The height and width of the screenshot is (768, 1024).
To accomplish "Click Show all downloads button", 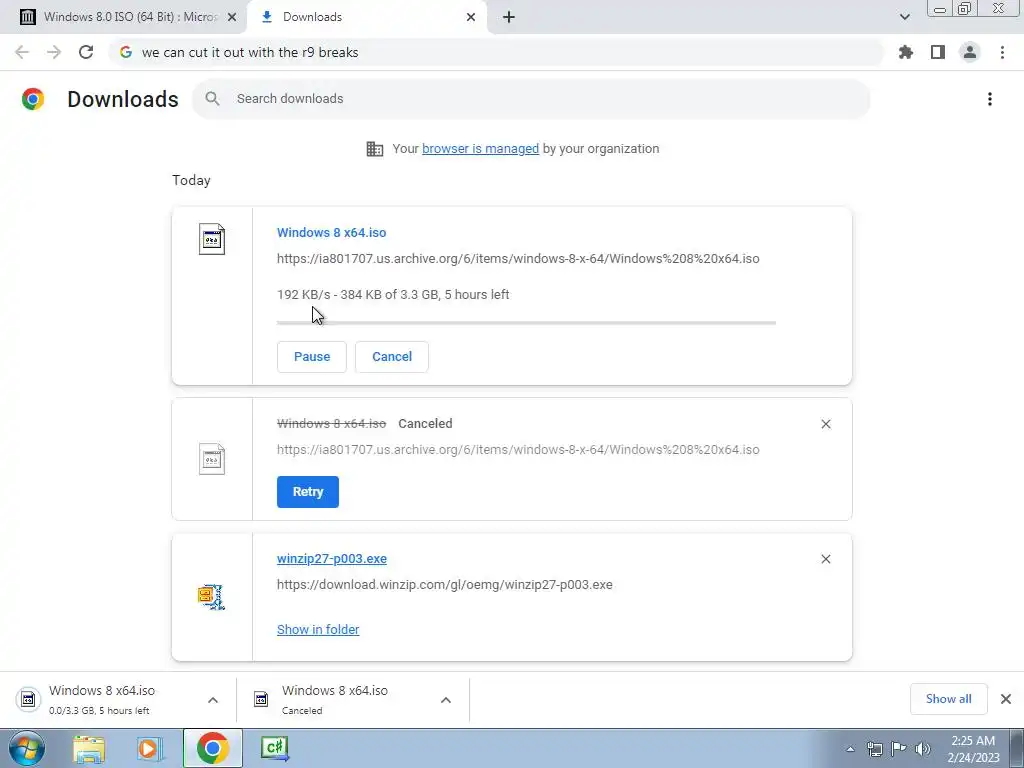I will pyautogui.click(x=948, y=699).
